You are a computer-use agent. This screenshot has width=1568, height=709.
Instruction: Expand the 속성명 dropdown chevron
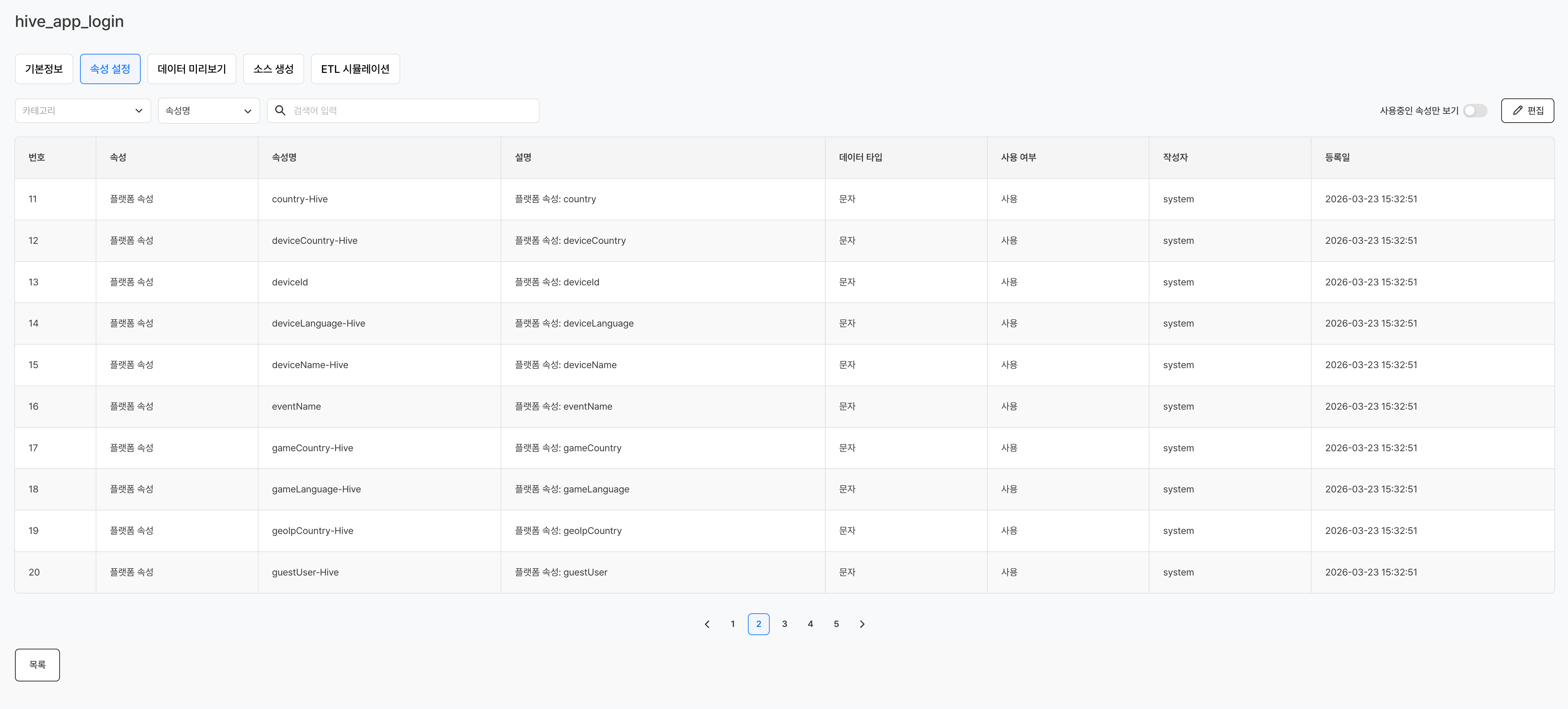(248, 111)
